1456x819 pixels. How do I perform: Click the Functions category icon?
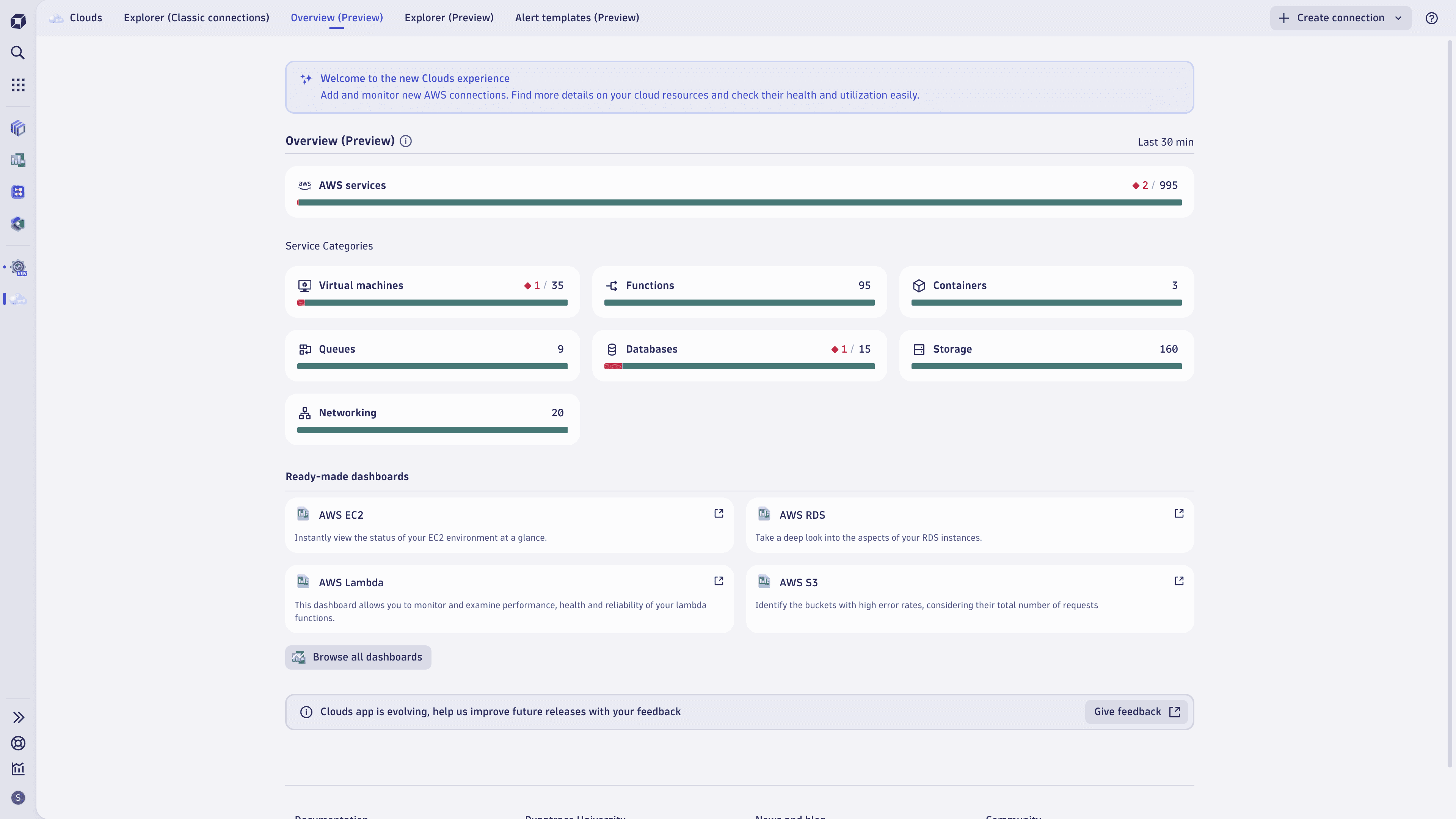click(612, 286)
